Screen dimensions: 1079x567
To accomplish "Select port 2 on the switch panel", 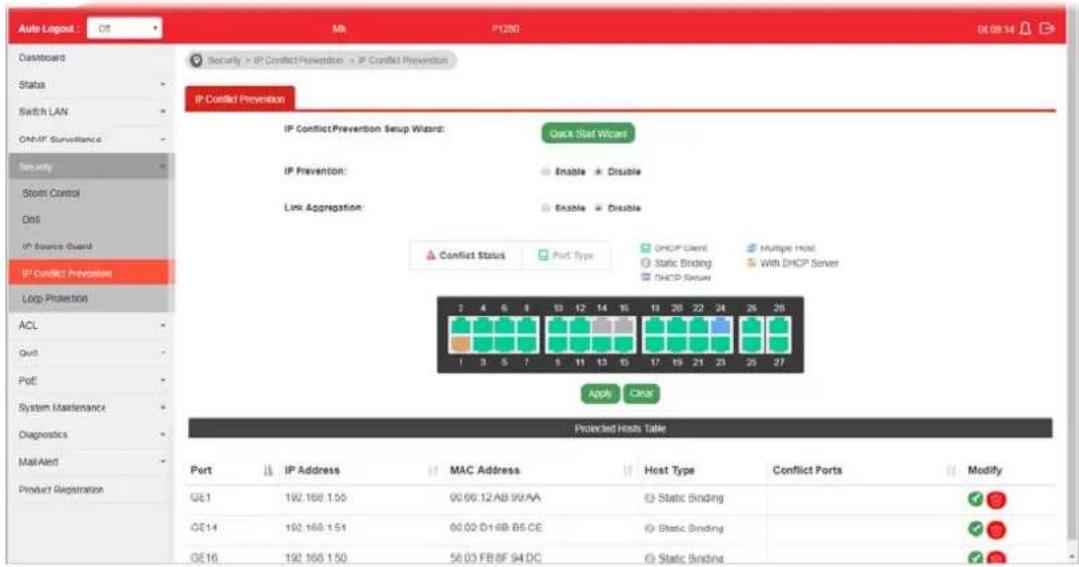I will coord(460,326).
